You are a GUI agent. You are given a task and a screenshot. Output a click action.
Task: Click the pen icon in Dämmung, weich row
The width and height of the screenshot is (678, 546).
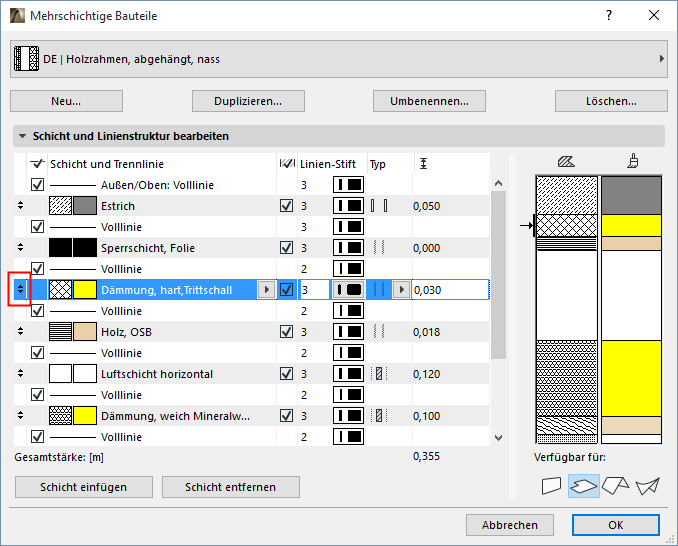[x=348, y=415]
